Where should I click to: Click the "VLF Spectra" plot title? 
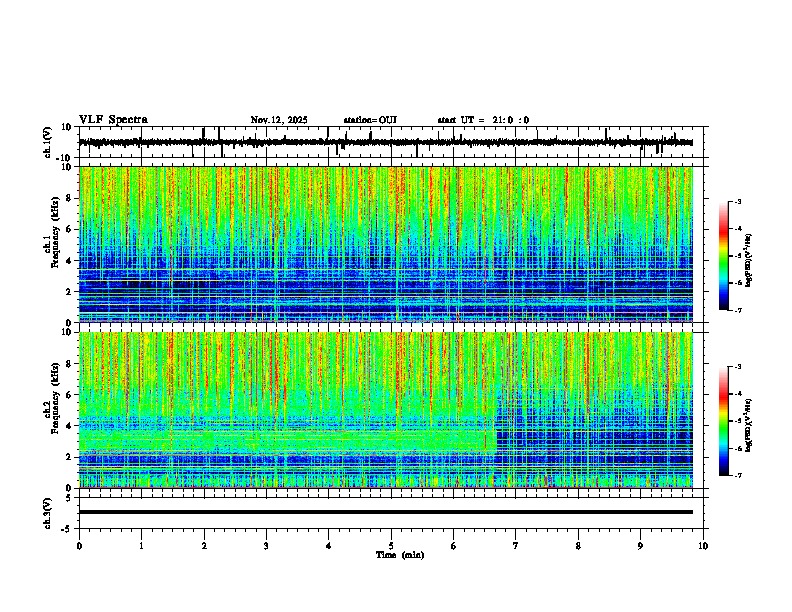113,120
